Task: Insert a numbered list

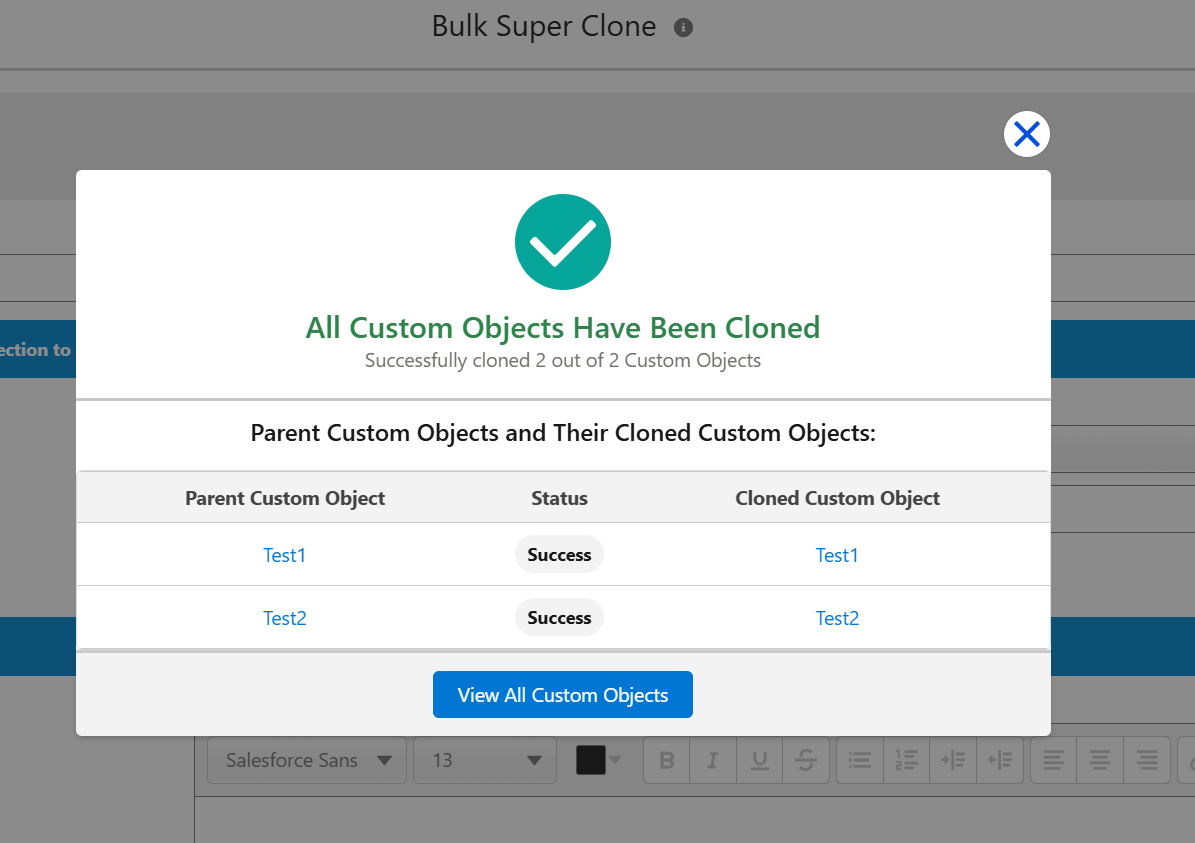Action: (906, 760)
